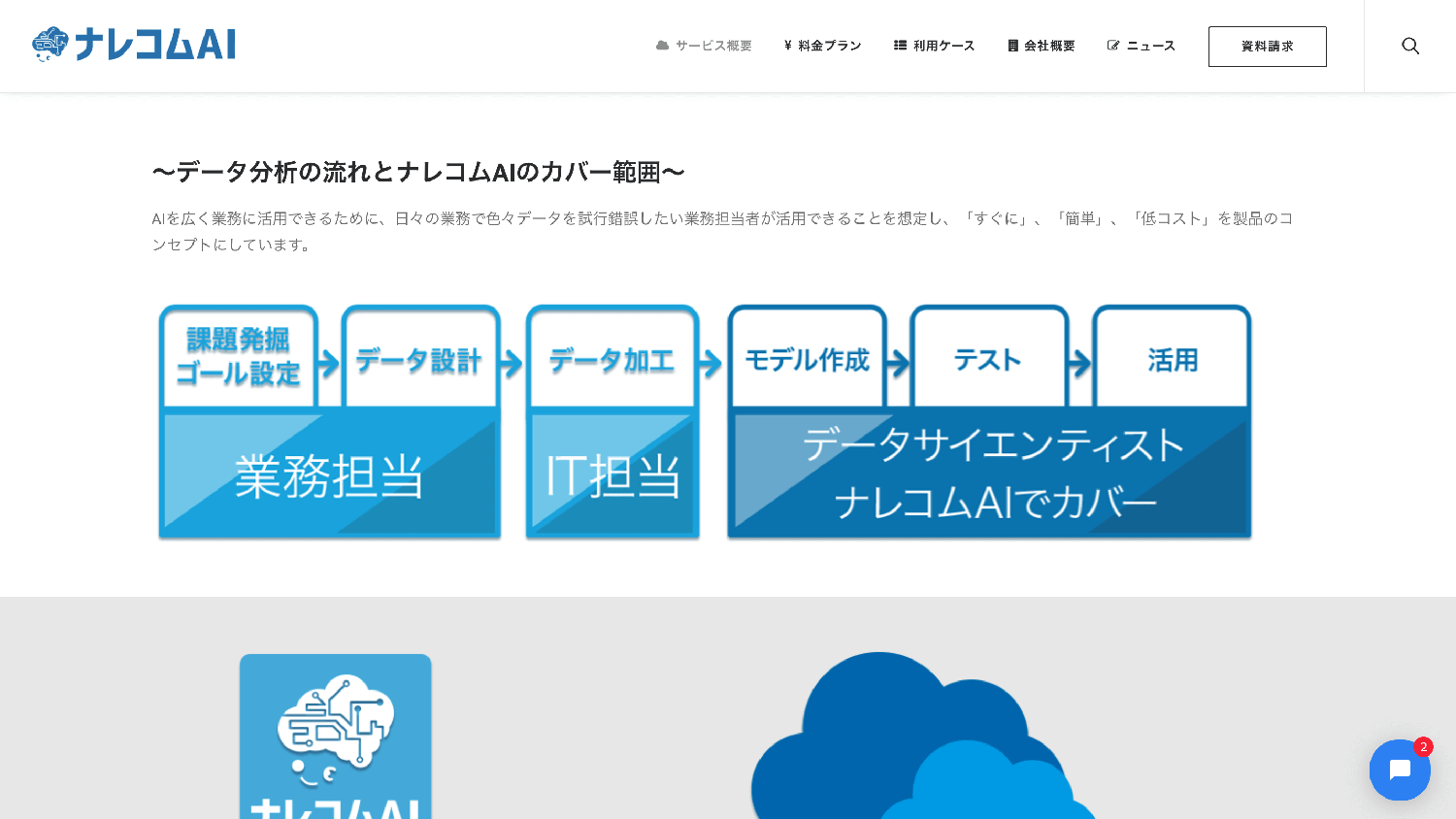
Task: Open the 会社概要 menu item
Action: tap(1041, 46)
